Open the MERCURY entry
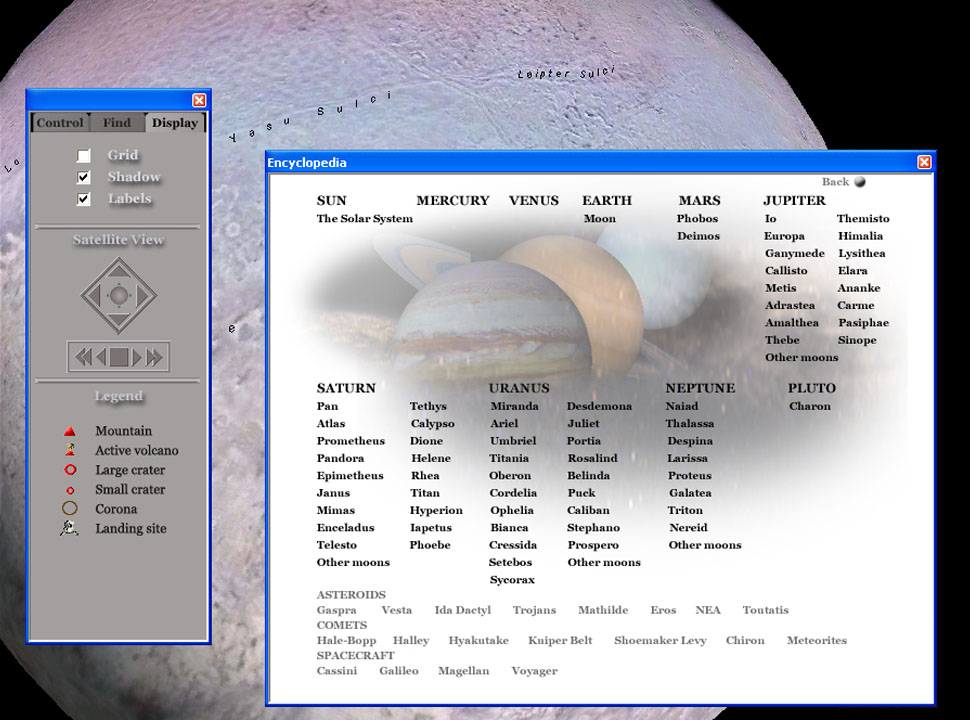The height and width of the screenshot is (720, 970). point(453,200)
